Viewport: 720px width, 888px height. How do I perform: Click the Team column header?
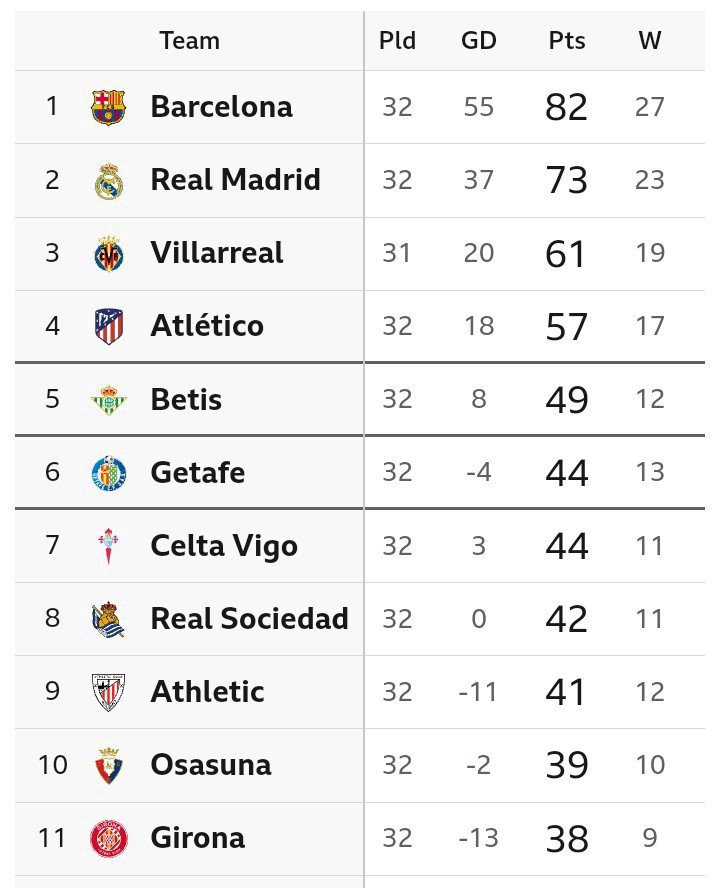tap(189, 41)
